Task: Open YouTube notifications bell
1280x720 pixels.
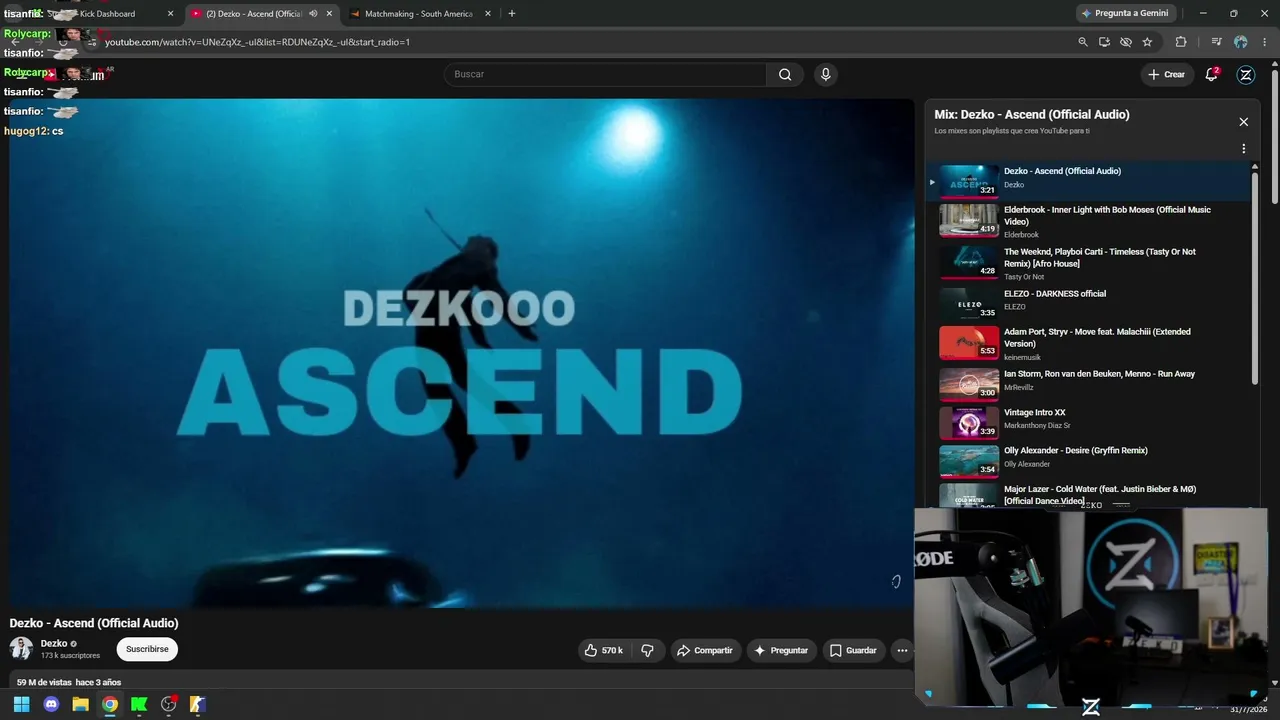Action: [x=1212, y=74]
